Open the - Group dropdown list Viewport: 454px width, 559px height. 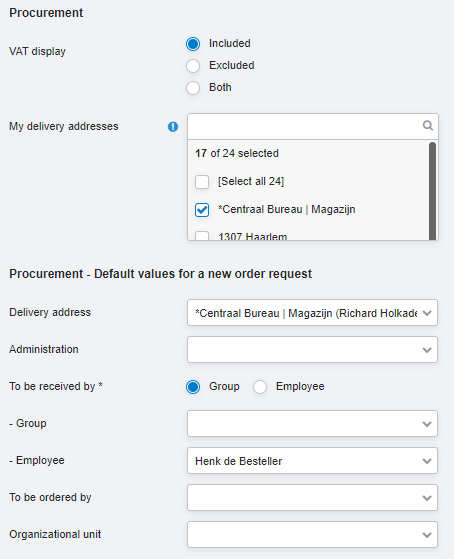(312, 424)
